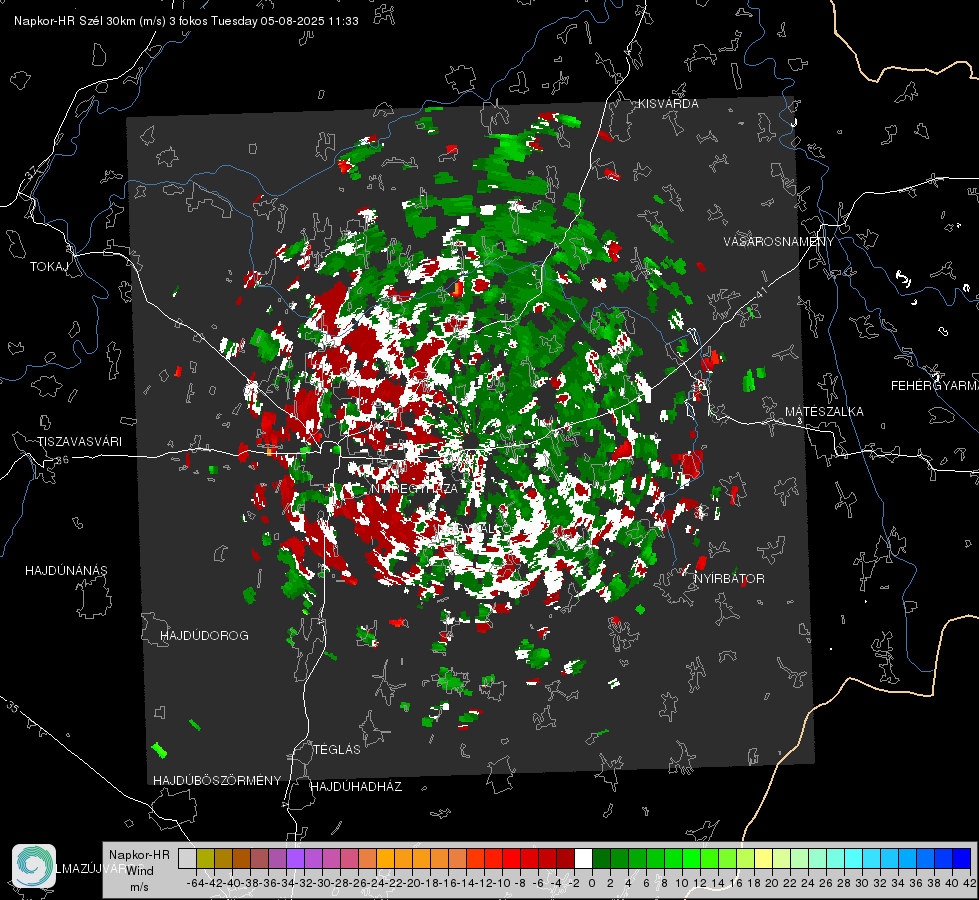Click the NYÍRBÁTOR town label
Image resolution: width=979 pixels, height=900 pixels.
729,578
